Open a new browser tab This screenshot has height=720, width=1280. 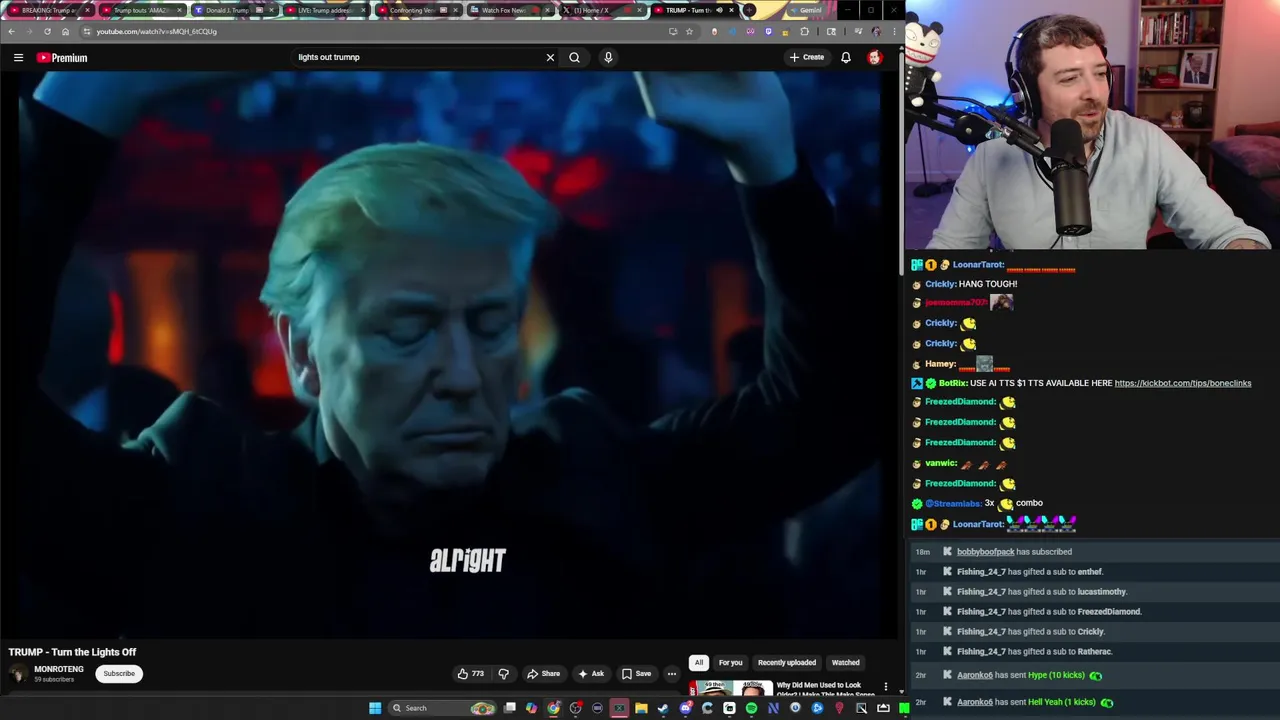(x=749, y=10)
